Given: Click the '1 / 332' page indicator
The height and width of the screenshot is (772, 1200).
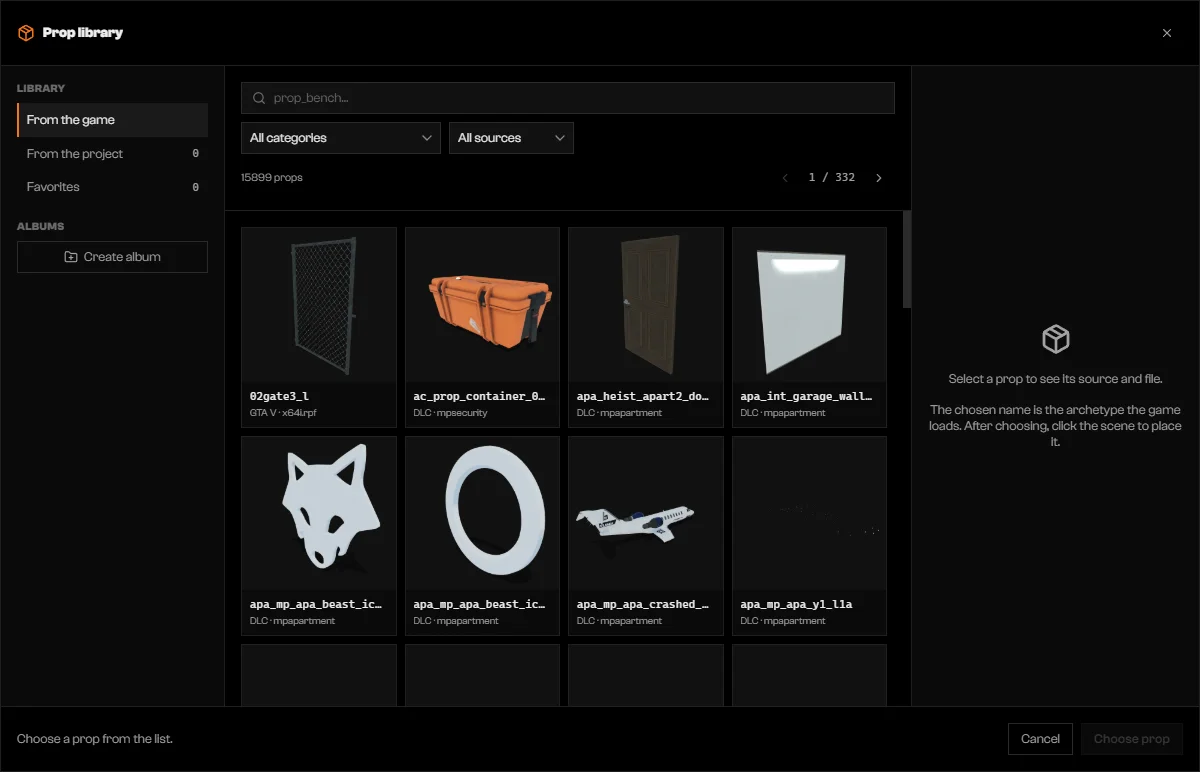Looking at the screenshot, I should 832,178.
